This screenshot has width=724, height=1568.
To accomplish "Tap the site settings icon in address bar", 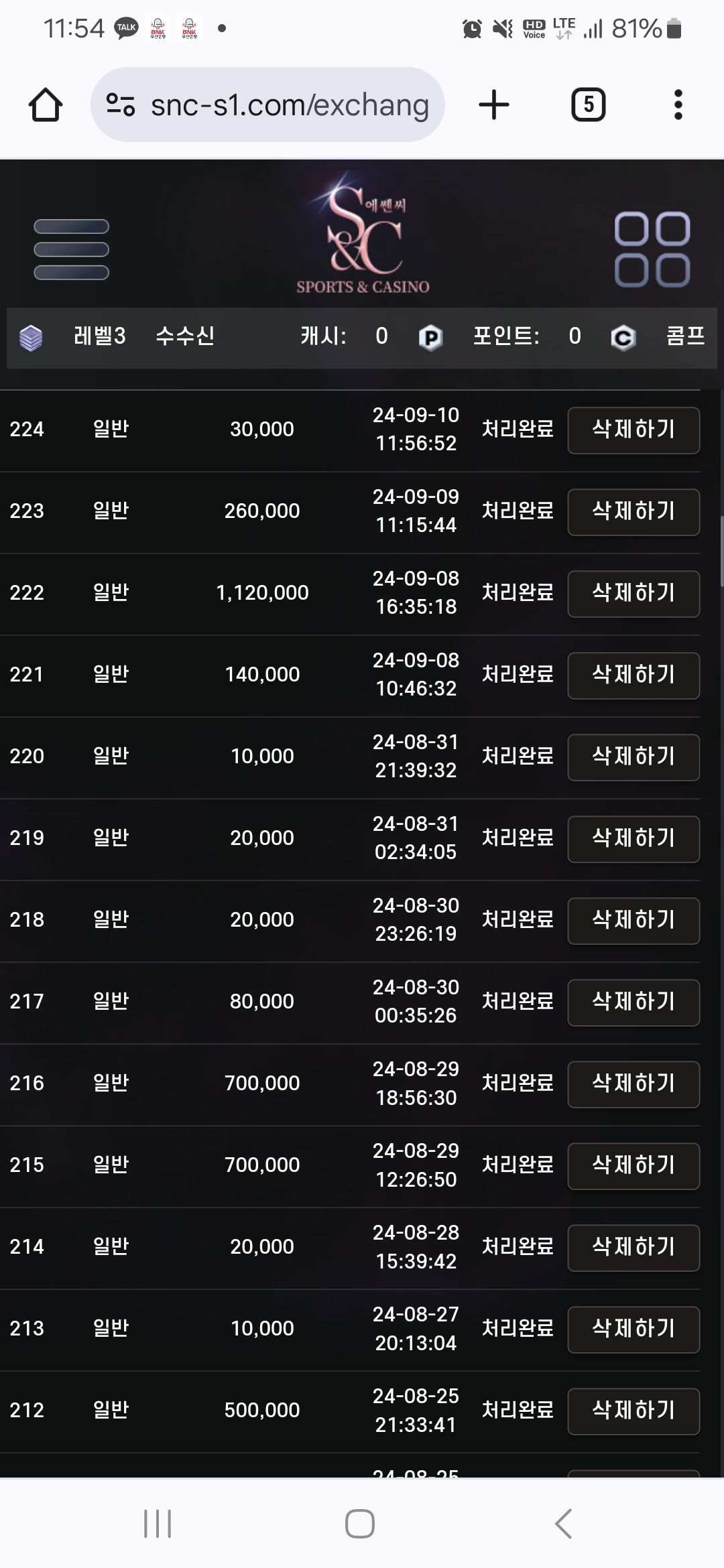I will click(121, 105).
